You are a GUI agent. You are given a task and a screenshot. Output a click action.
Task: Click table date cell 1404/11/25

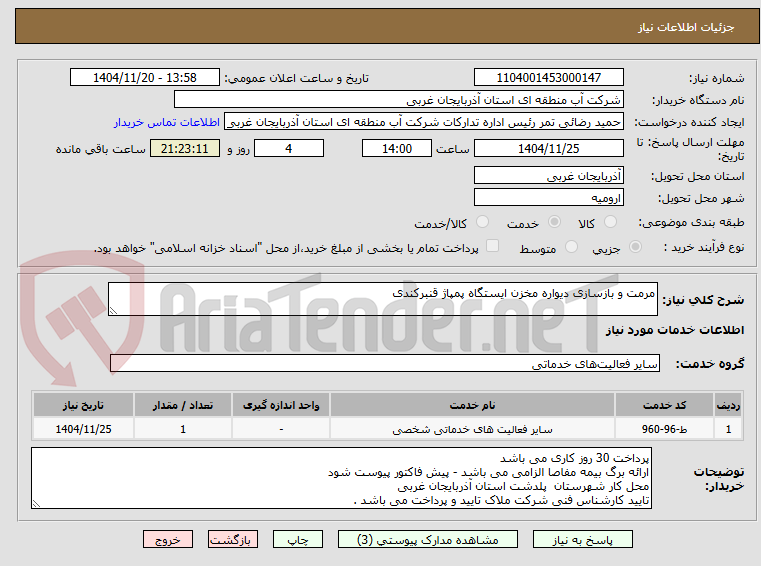point(83,429)
